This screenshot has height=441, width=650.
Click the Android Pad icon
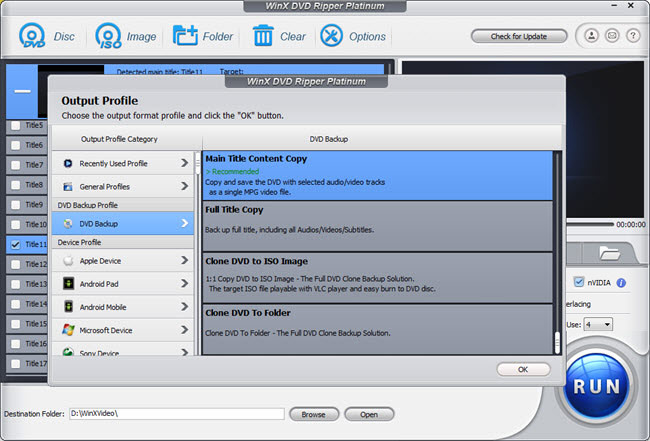coord(68,284)
